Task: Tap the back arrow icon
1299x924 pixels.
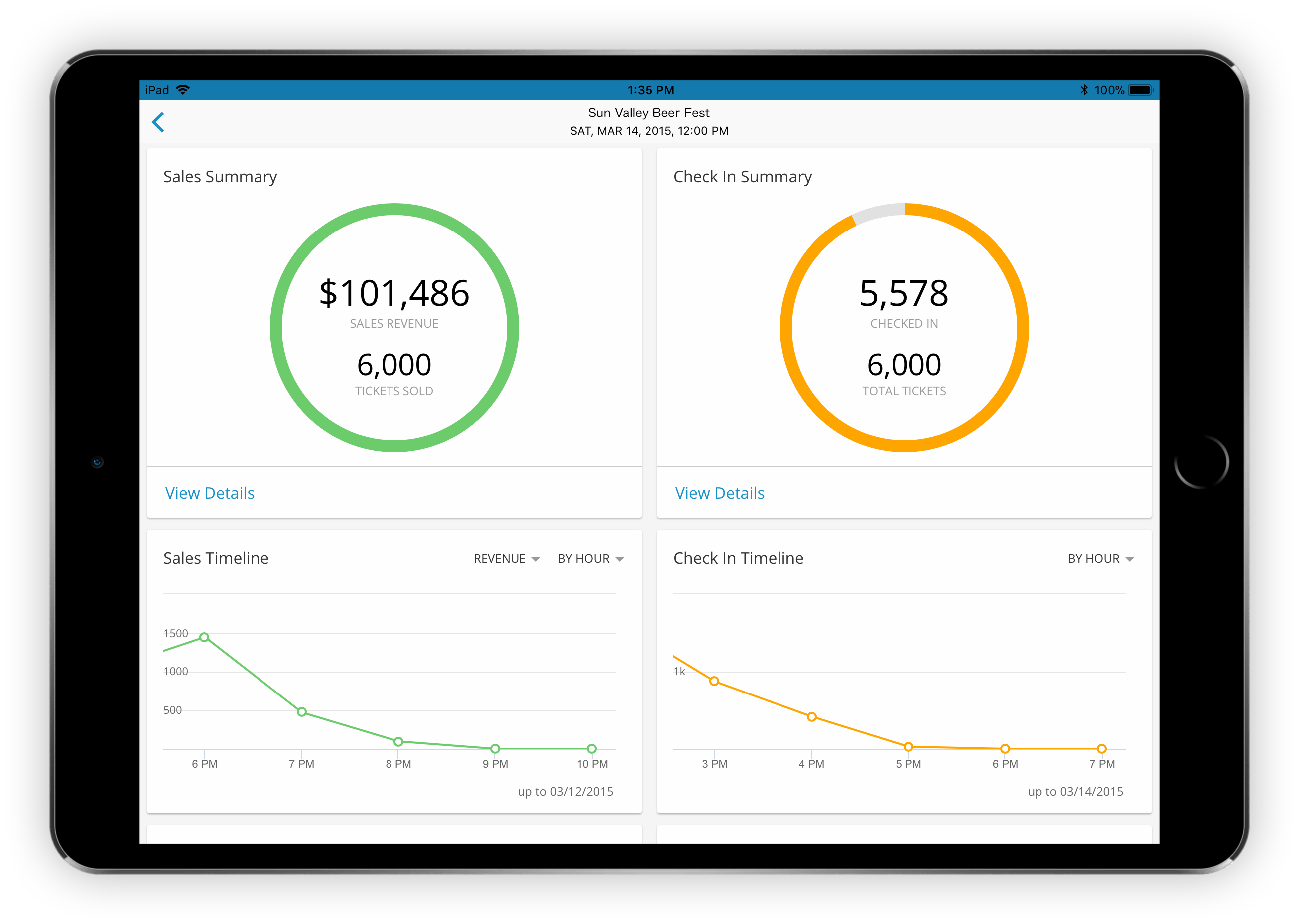Action: tap(158, 122)
